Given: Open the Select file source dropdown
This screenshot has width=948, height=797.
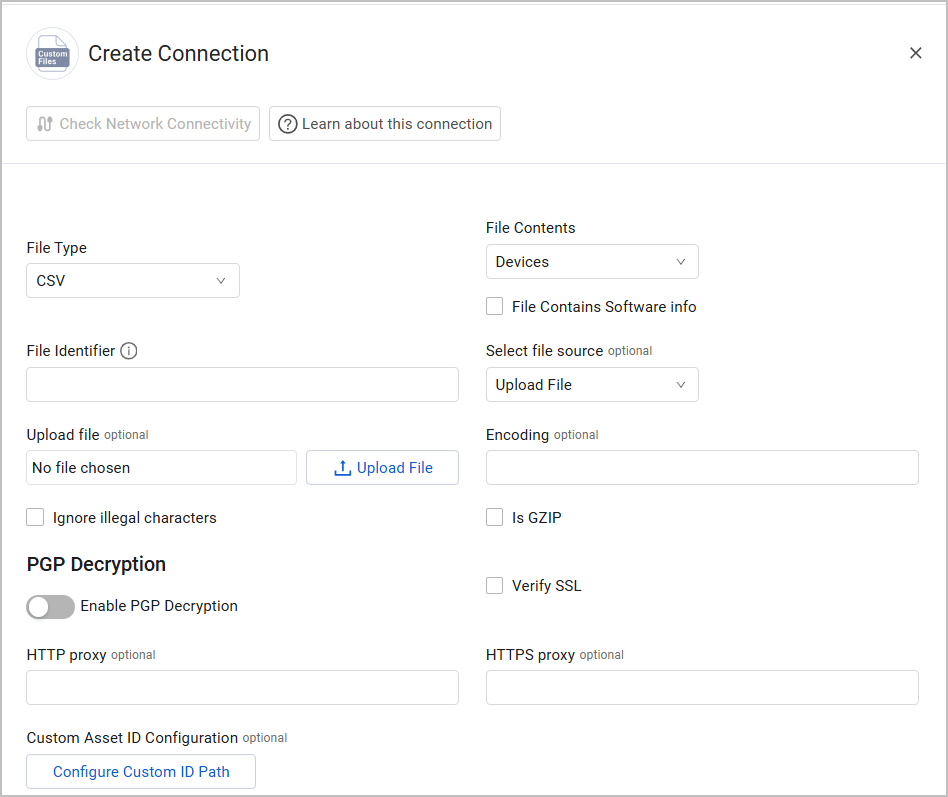Looking at the screenshot, I should [x=592, y=385].
